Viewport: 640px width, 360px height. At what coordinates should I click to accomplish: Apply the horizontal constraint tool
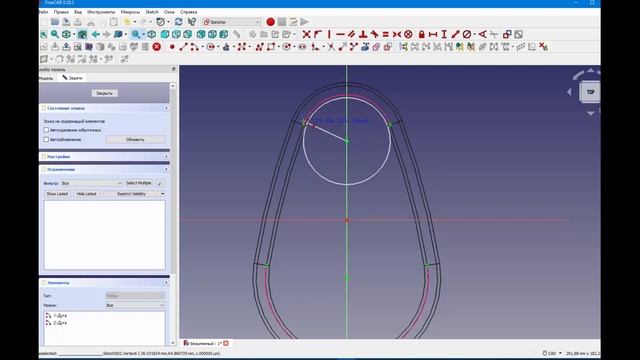click(x=340, y=34)
